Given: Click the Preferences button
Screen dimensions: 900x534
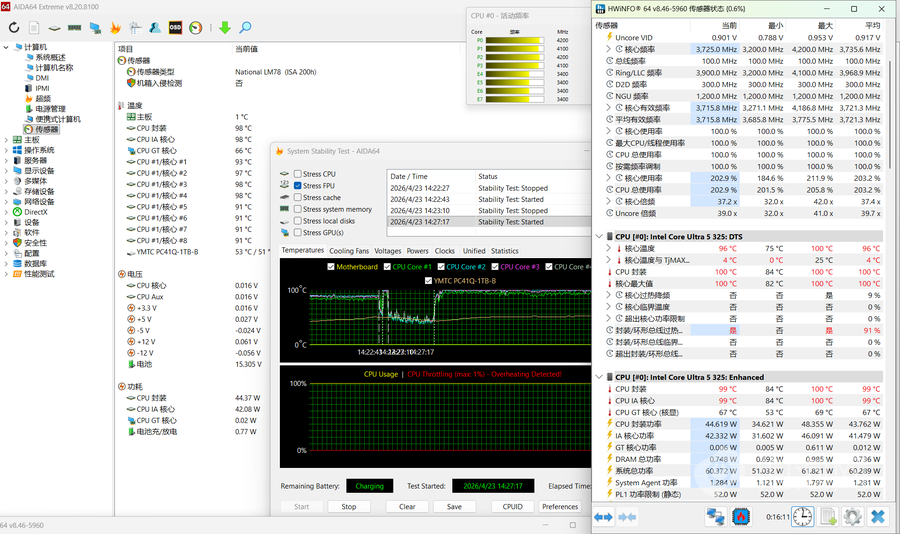Looking at the screenshot, I should point(560,506).
